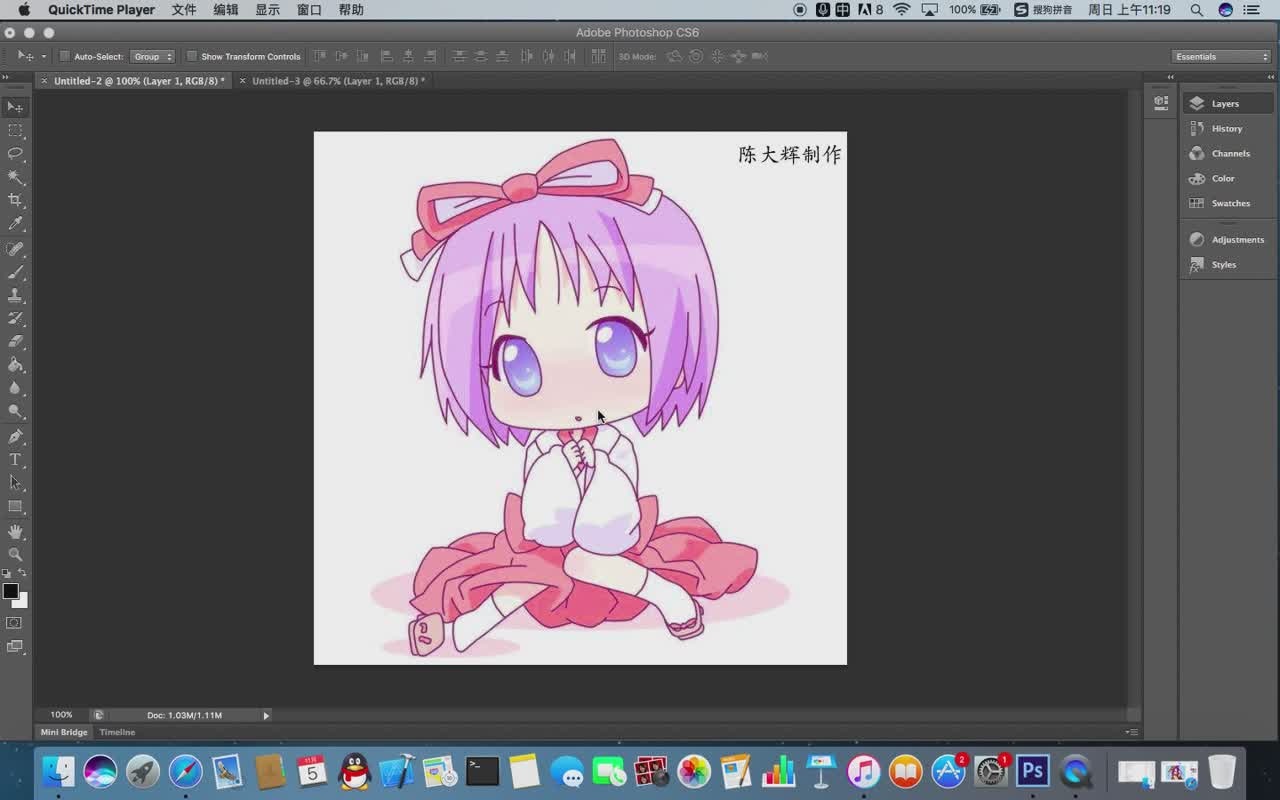Click the foreground color swatch
Viewport: 1280px width, 800px height.
(x=9, y=590)
